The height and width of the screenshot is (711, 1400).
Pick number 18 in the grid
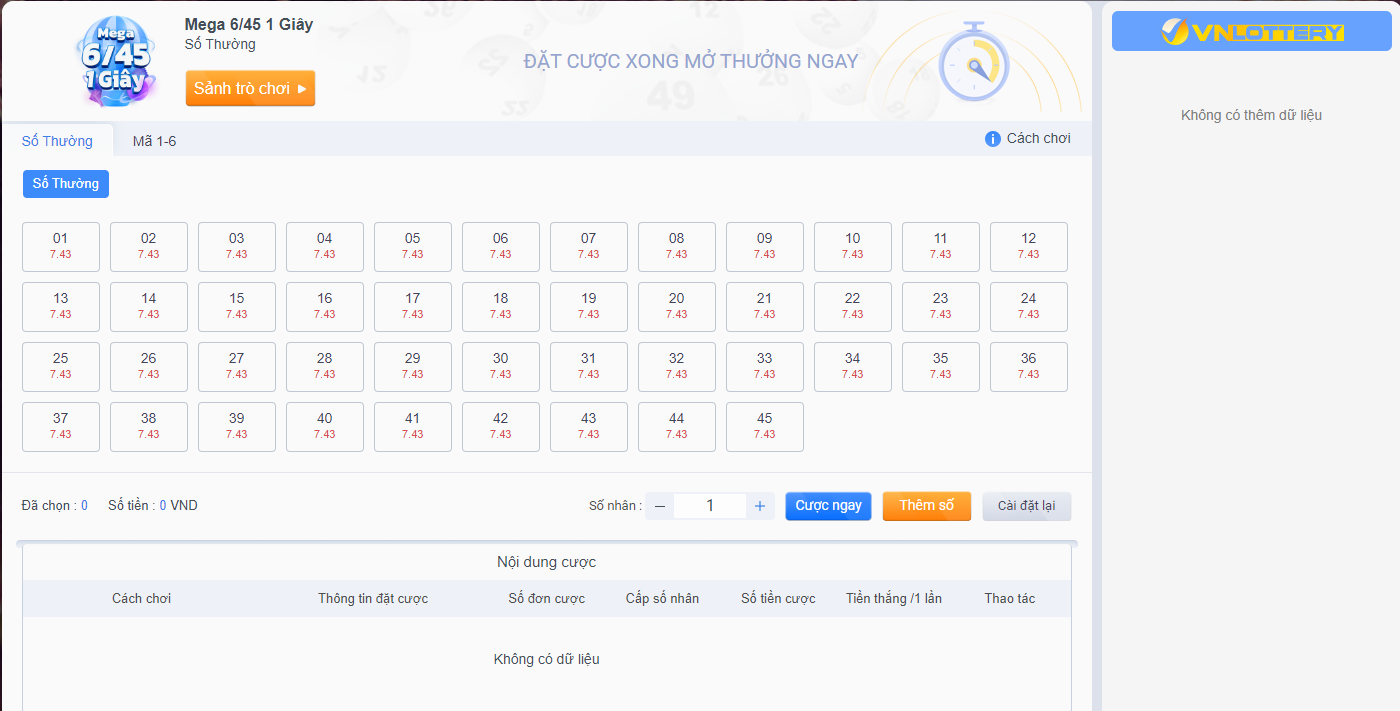coord(500,306)
